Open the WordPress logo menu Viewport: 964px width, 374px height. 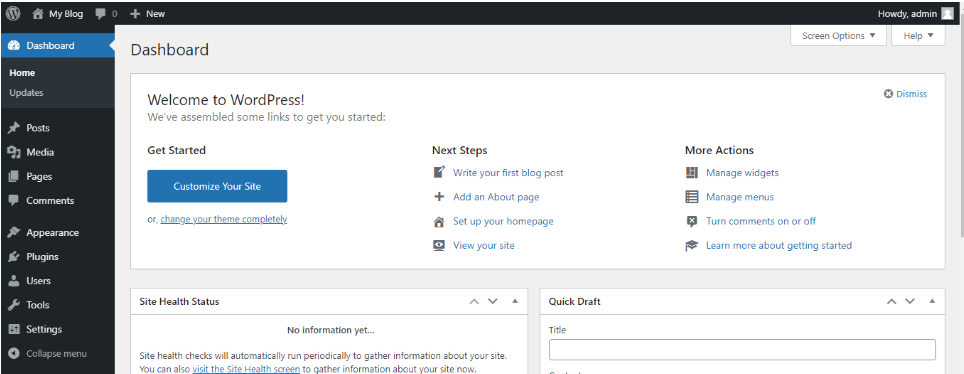(x=13, y=13)
